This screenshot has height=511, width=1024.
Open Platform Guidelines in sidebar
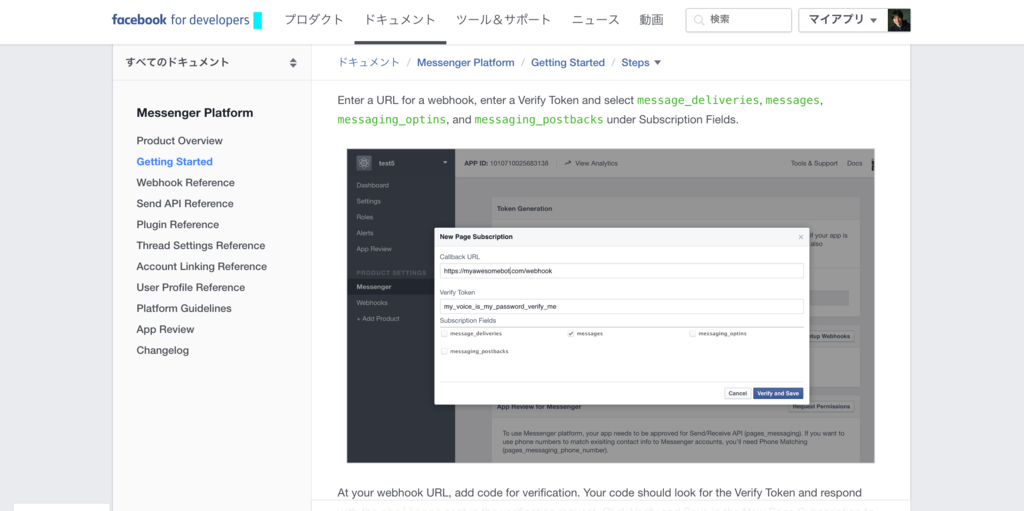click(184, 308)
